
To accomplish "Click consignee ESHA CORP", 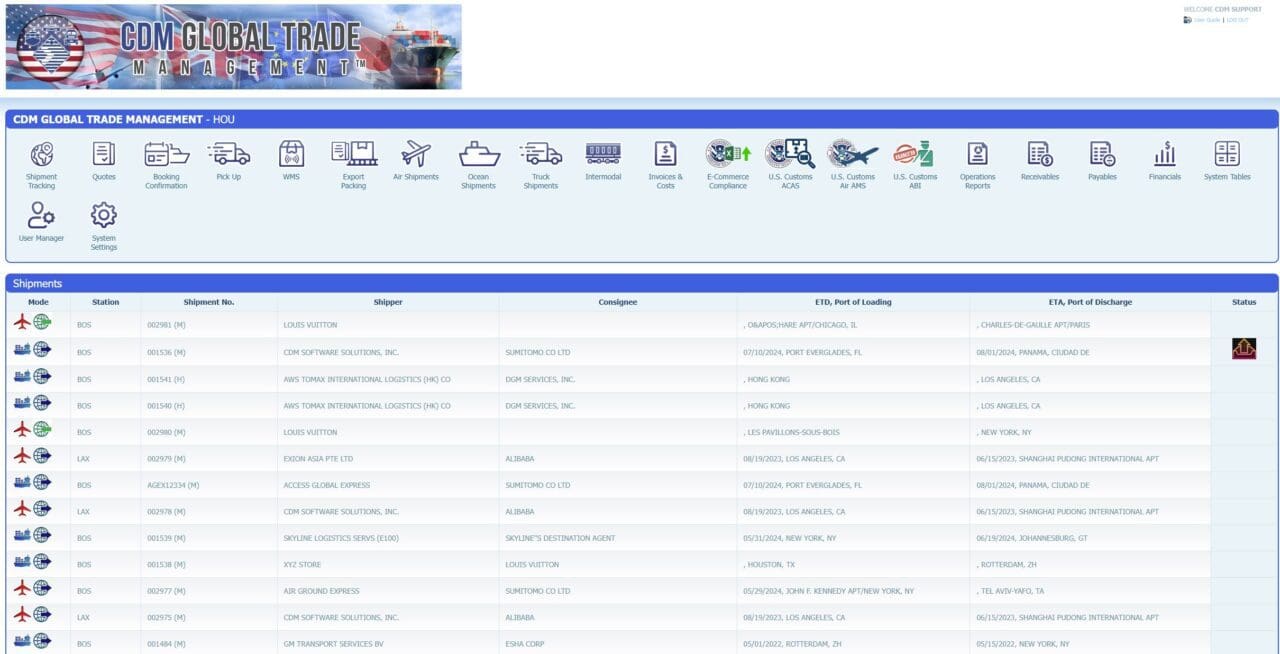I will click(x=525, y=644).
